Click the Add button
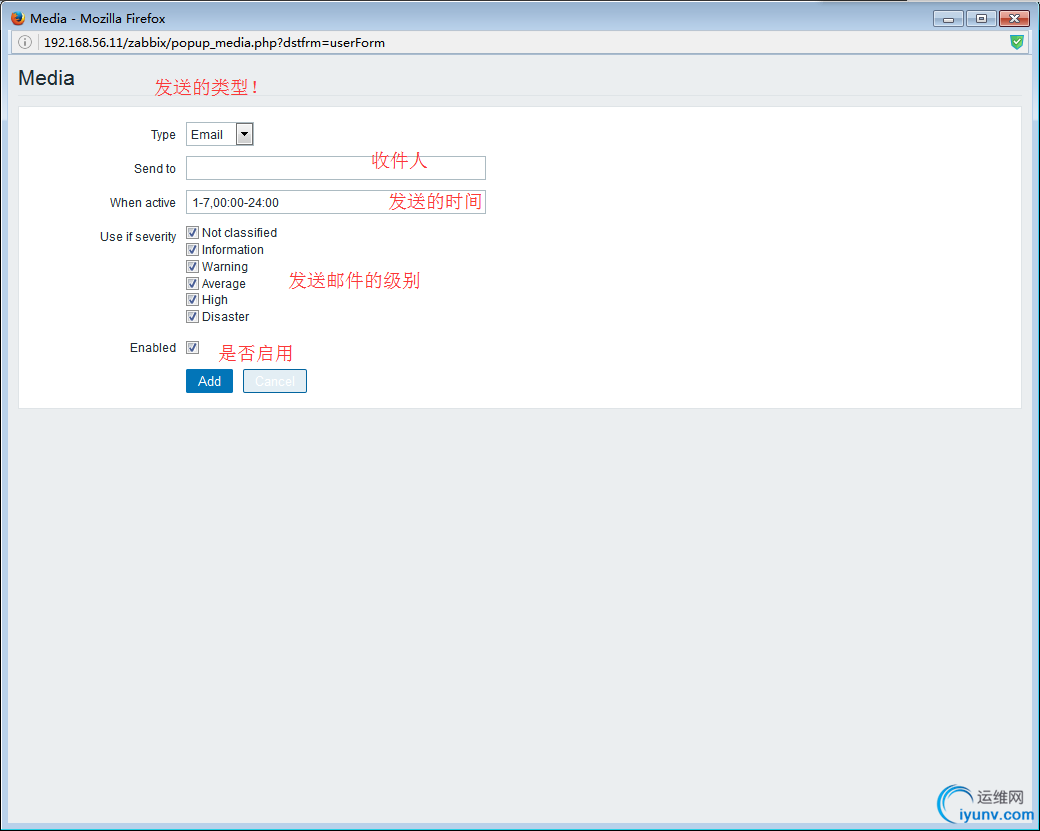 point(210,381)
